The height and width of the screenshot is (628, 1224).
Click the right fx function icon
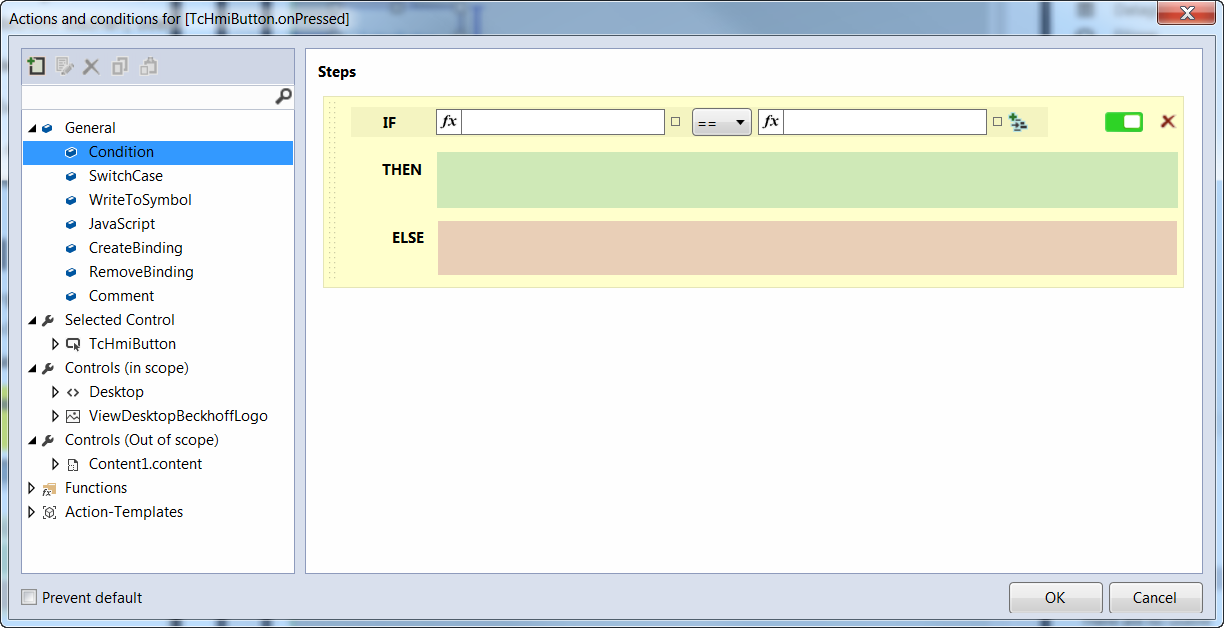(771, 122)
